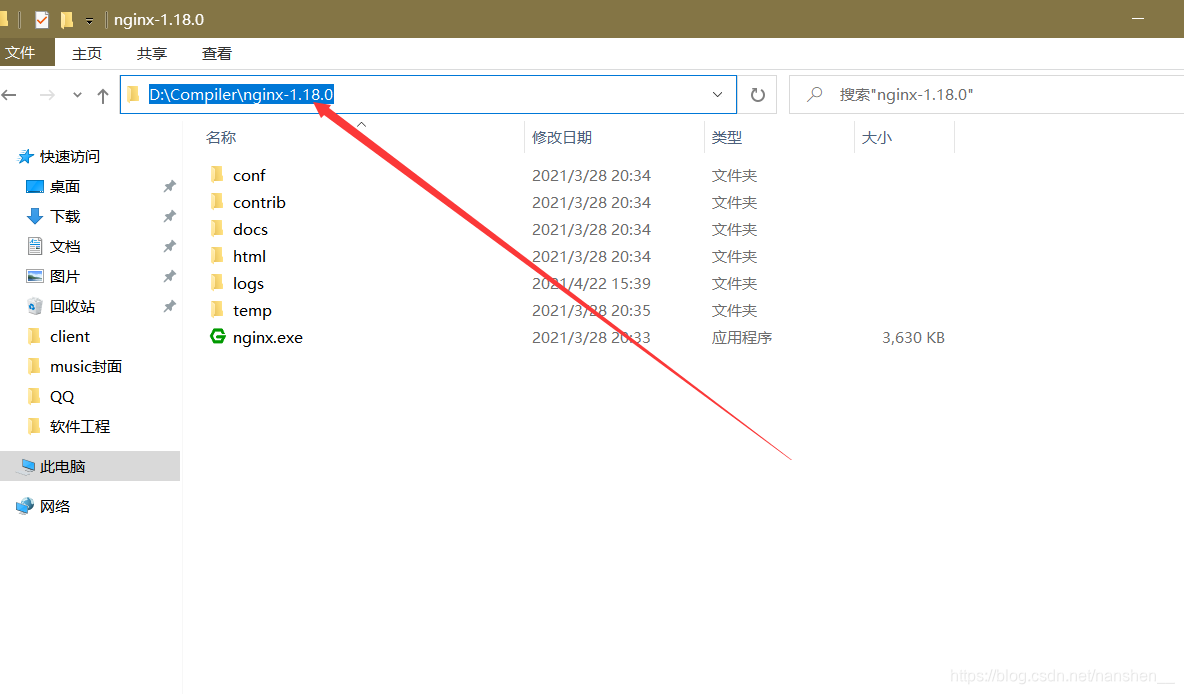Click the New folder icon in title bar
This screenshot has width=1184, height=694.
(67, 20)
